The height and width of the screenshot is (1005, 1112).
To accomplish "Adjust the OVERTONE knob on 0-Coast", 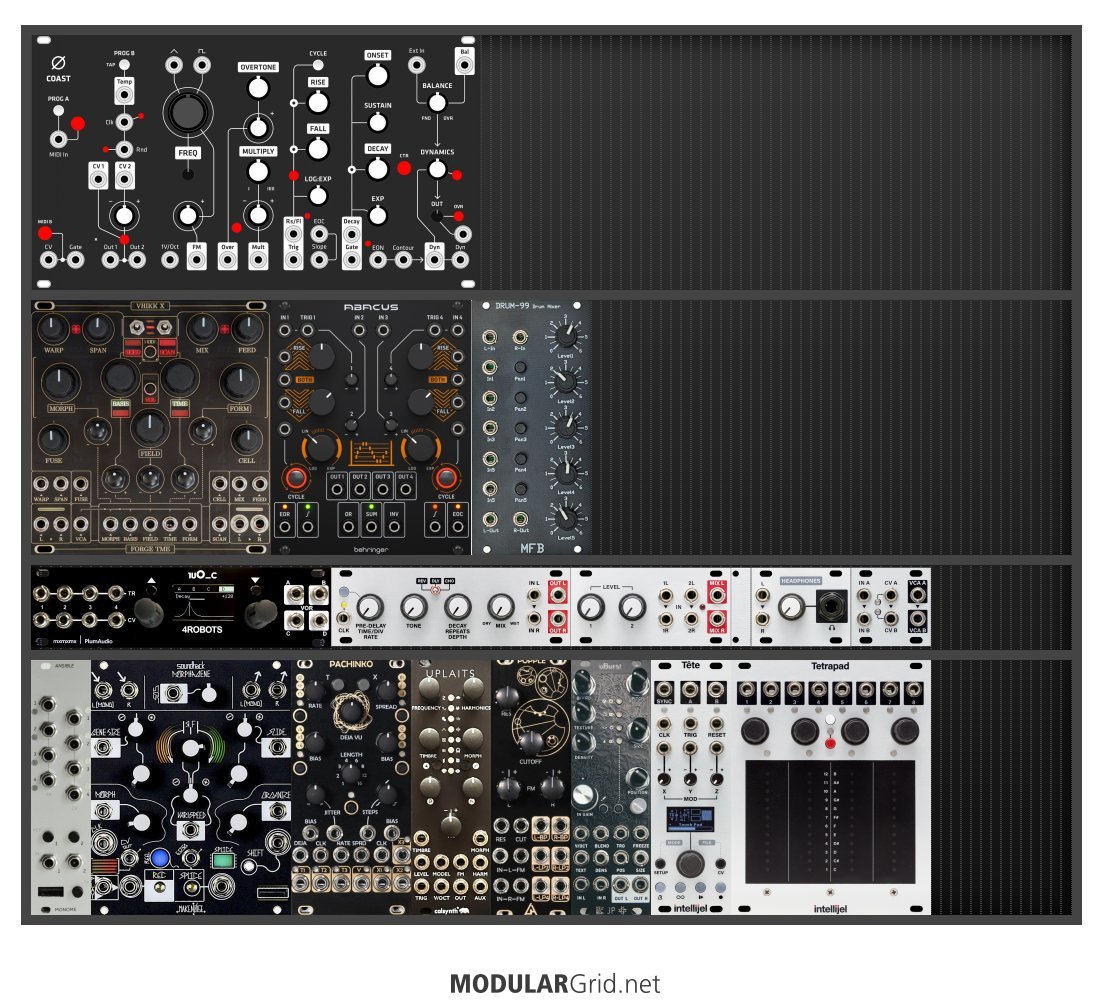I will point(258,89).
